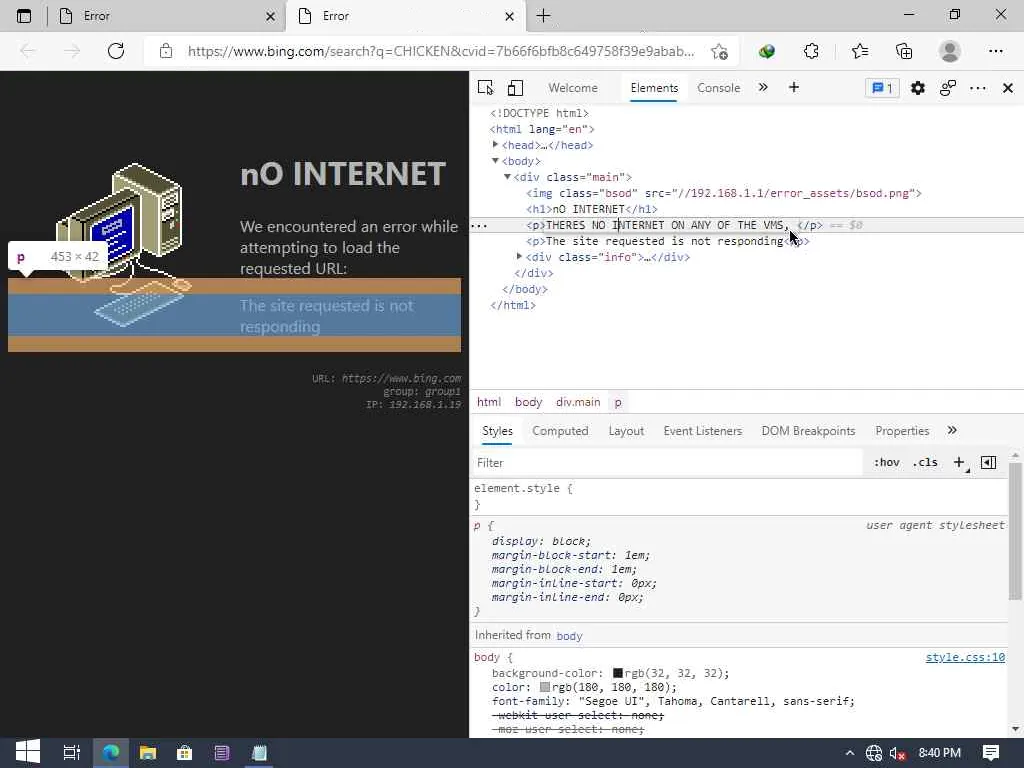Open the style.css:10 source link
1024x768 pixels.
965,657
